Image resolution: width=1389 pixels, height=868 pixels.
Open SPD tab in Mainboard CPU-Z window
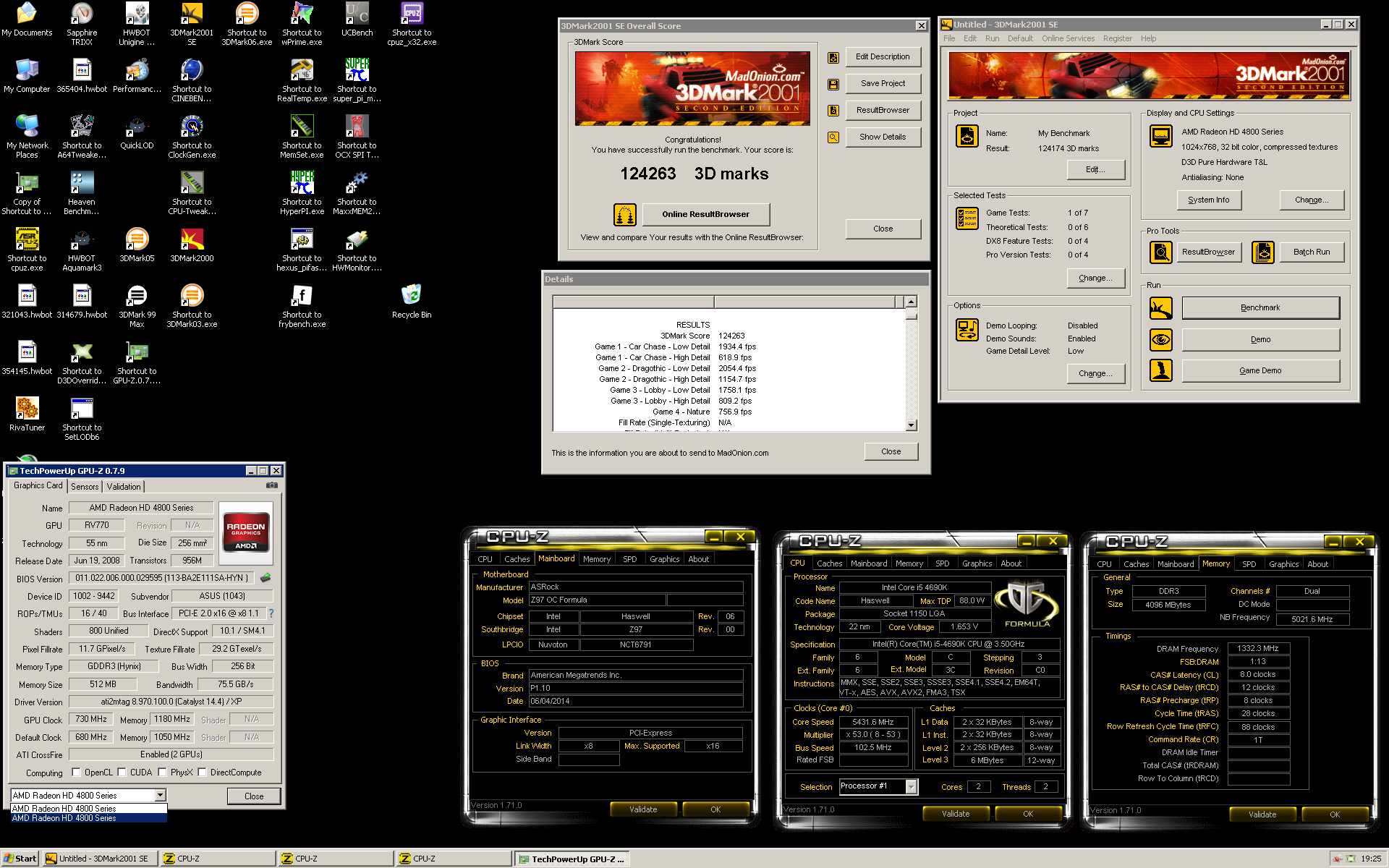pyautogui.click(x=630, y=559)
